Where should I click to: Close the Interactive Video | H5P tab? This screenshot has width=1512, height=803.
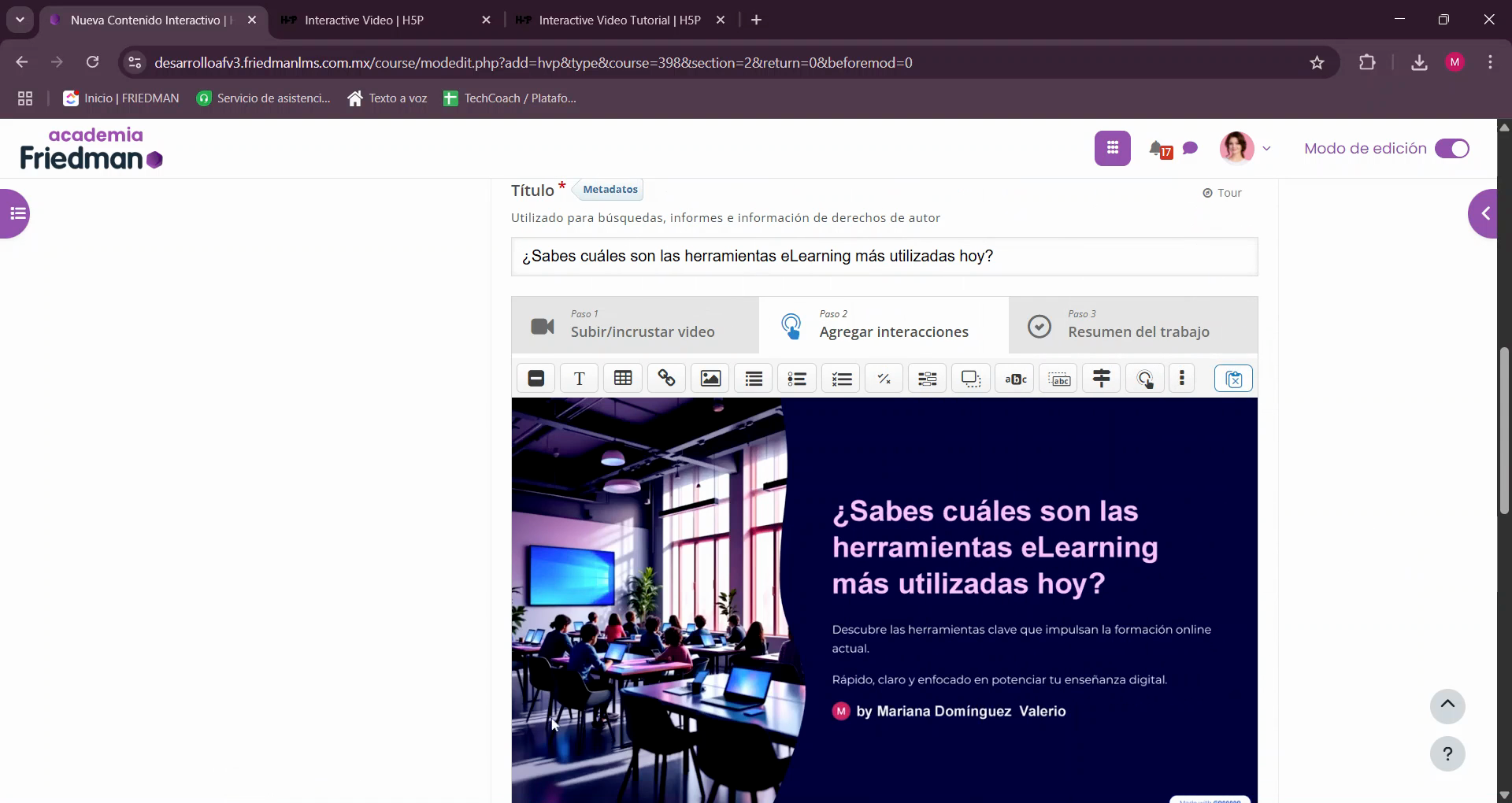coord(486,20)
